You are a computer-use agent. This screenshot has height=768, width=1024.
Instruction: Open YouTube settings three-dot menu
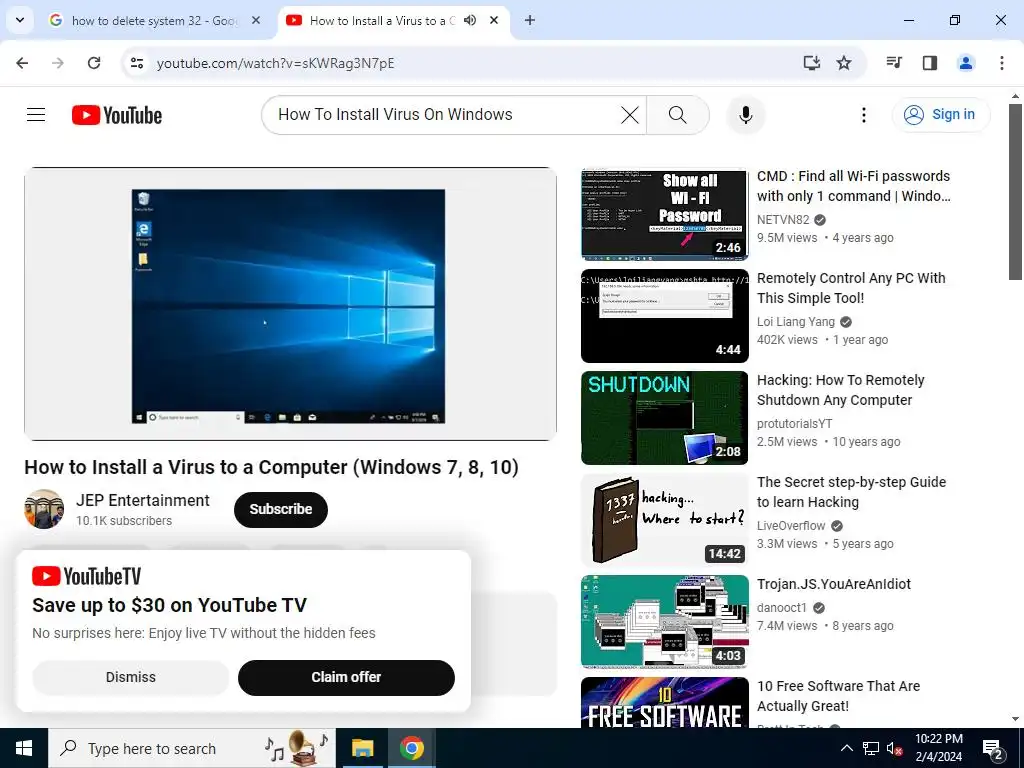point(863,115)
